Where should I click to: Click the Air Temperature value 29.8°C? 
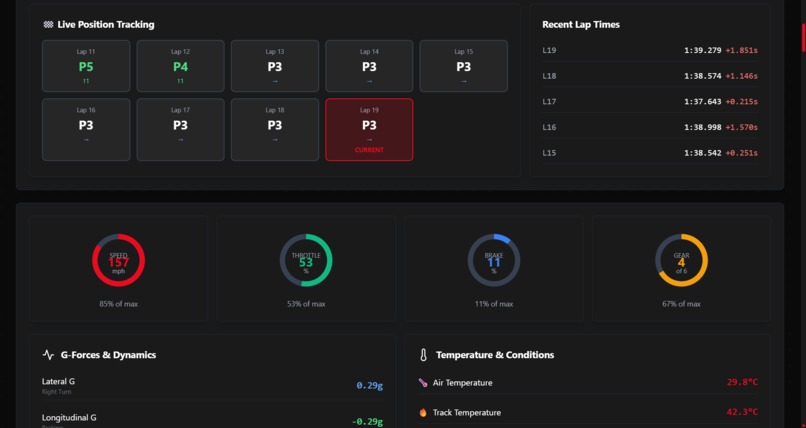[742, 382]
